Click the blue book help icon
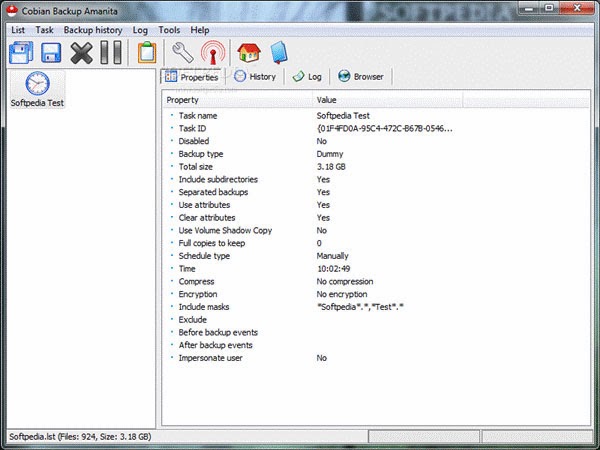Image resolution: width=600 pixels, height=450 pixels. pos(279,52)
